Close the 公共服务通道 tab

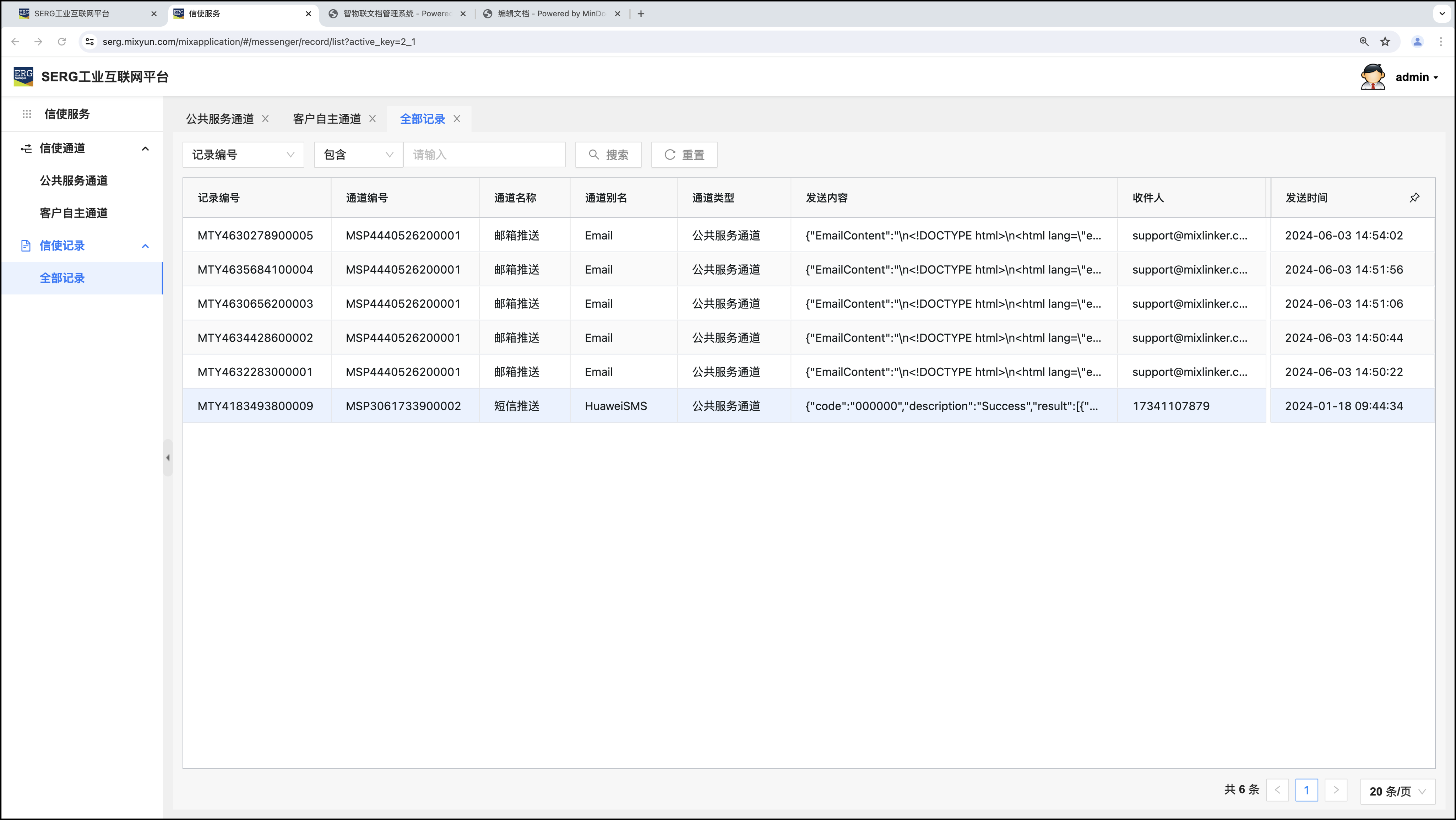265,119
